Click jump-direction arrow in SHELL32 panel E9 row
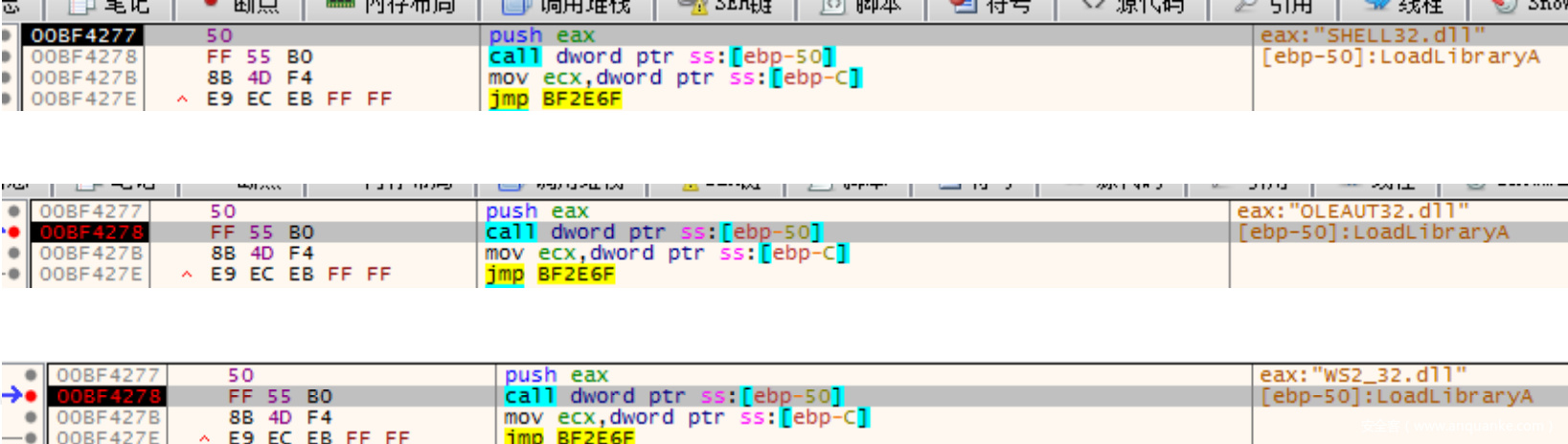 (182, 99)
